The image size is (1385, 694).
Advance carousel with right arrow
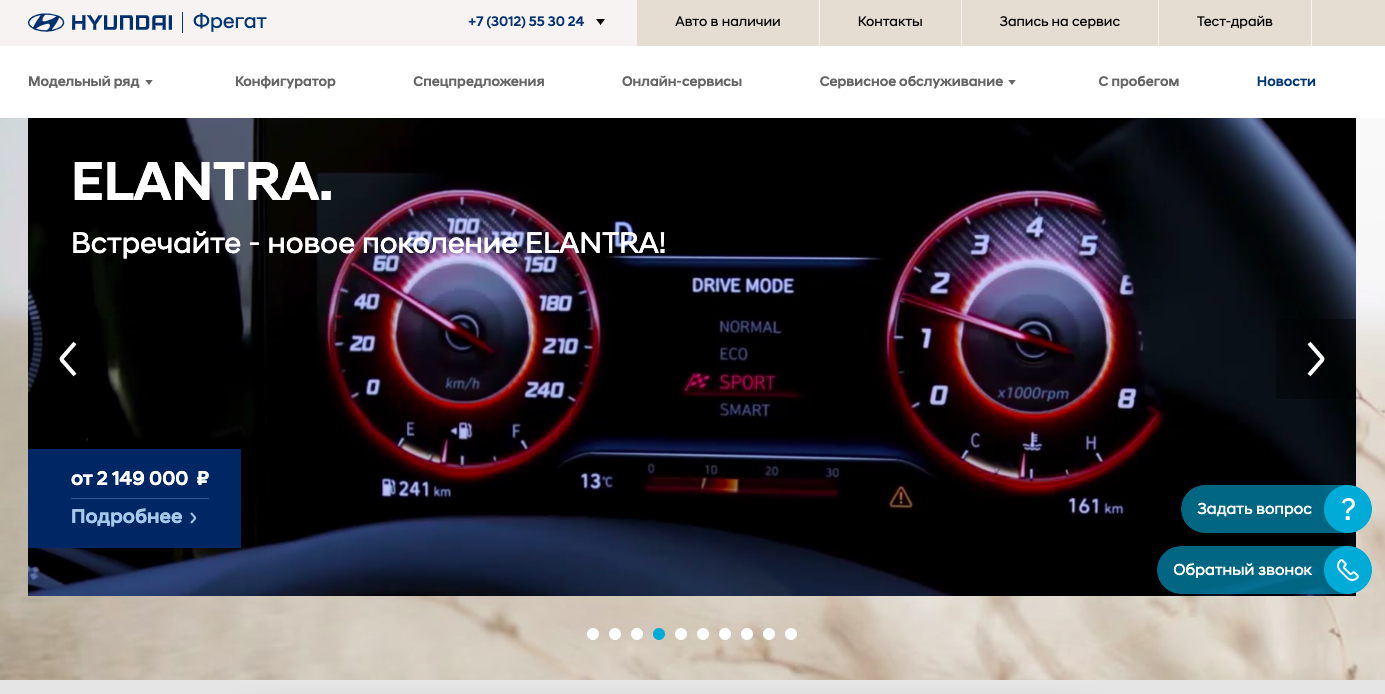coord(1316,359)
